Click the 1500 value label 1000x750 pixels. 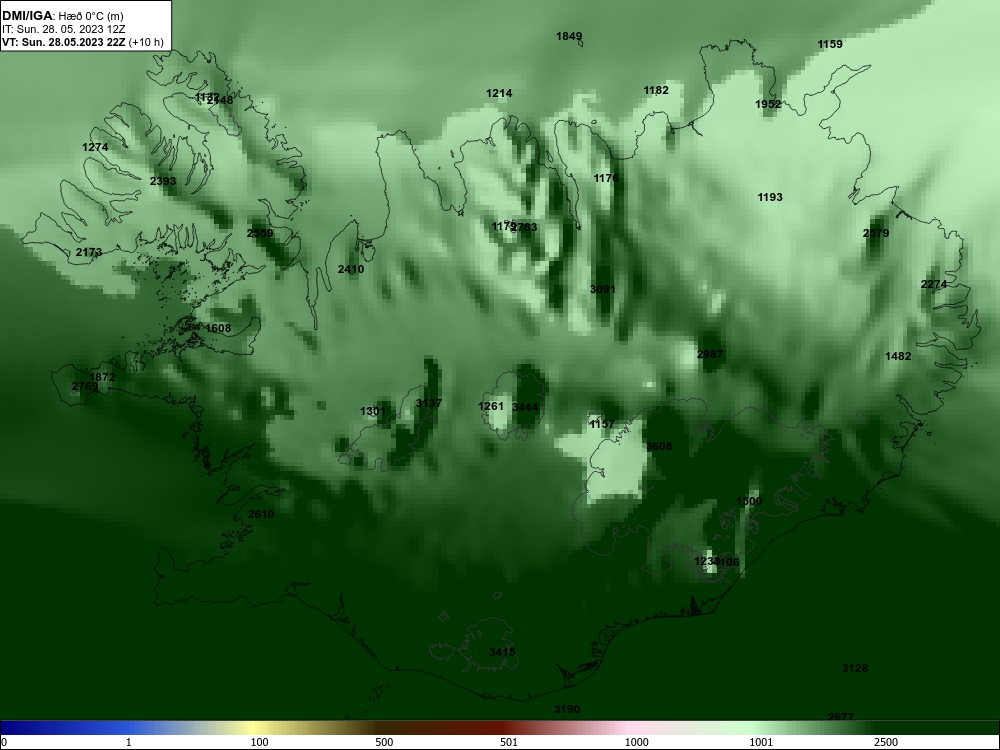coord(749,501)
